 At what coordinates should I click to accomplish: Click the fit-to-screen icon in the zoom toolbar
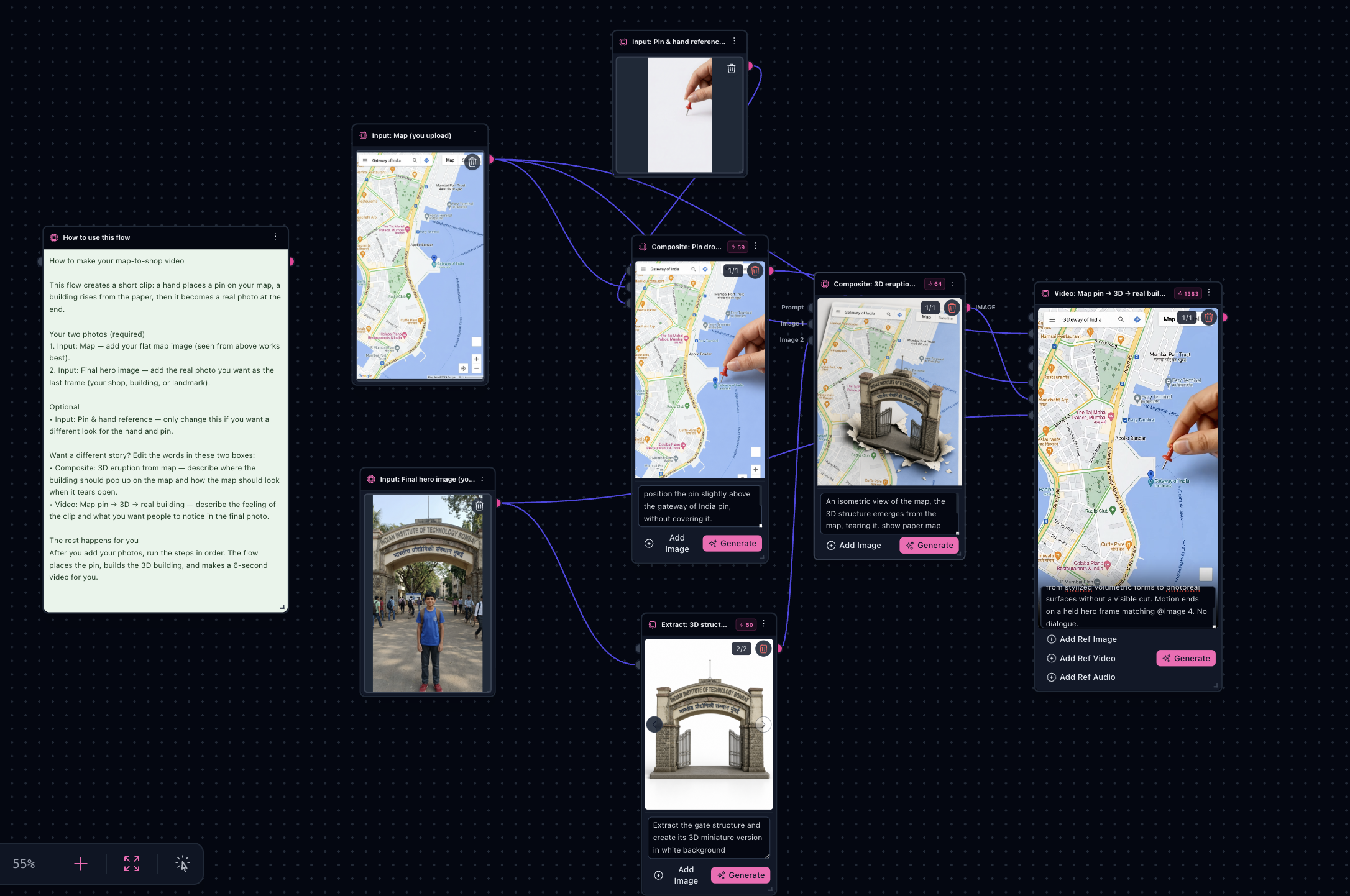point(132,864)
